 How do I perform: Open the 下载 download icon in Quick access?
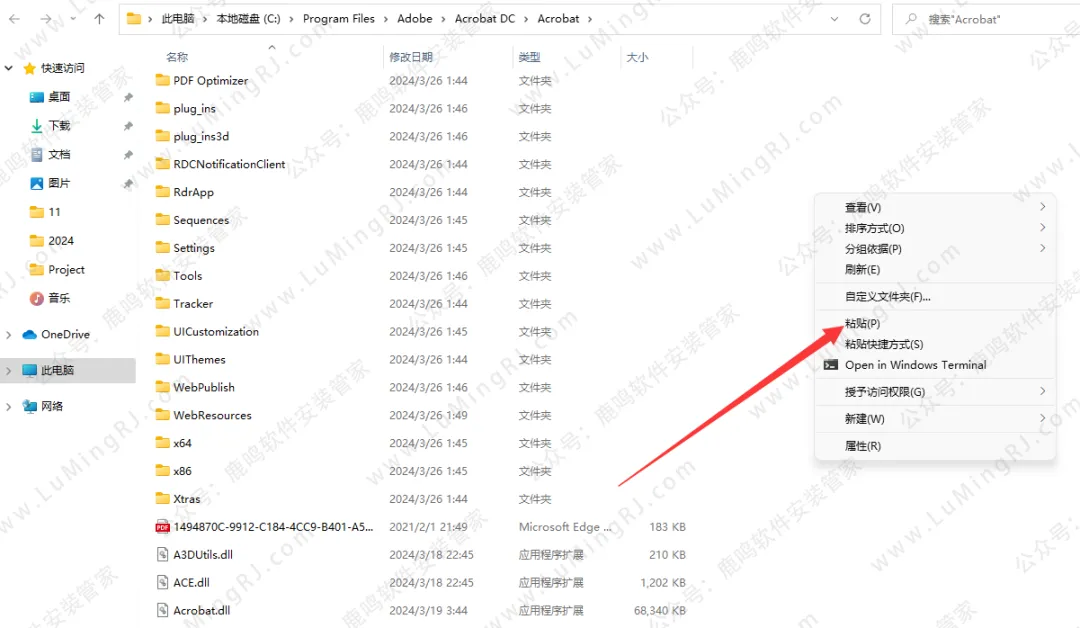pos(37,126)
